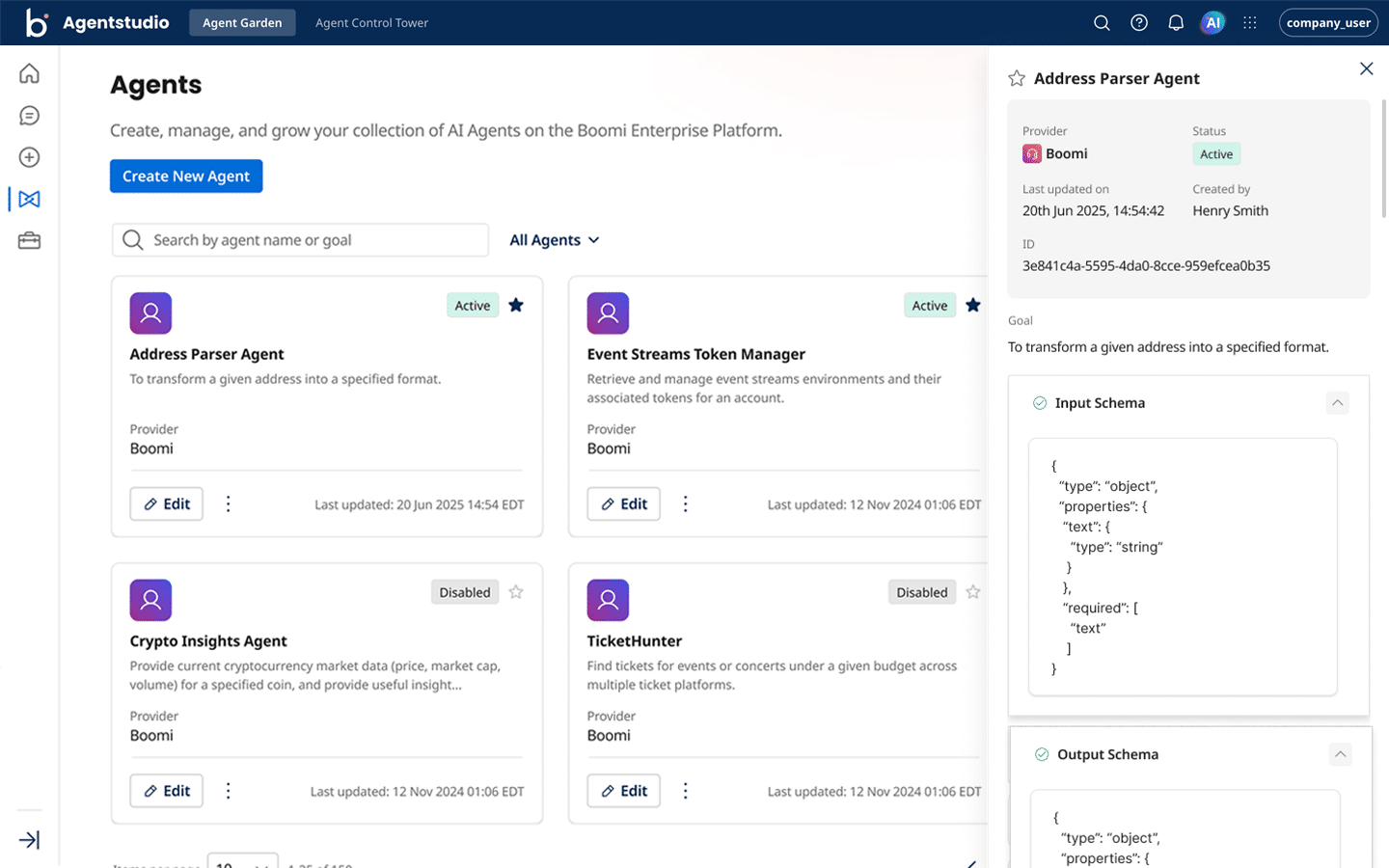Click the Disabled badge on TicketHunter card
Image resolution: width=1389 pixels, height=868 pixels.
[922, 592]
